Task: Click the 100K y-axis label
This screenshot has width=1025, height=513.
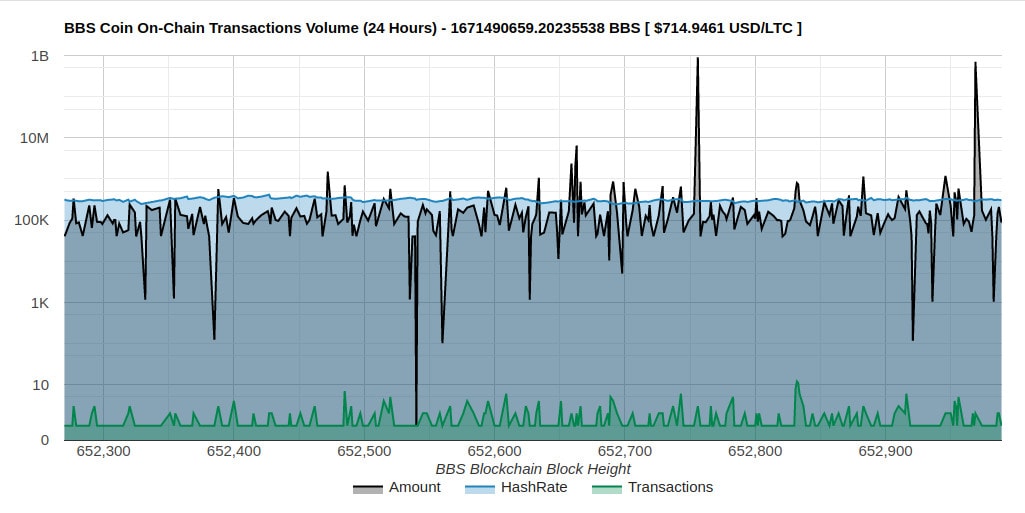Action: [x=31, y=220]
